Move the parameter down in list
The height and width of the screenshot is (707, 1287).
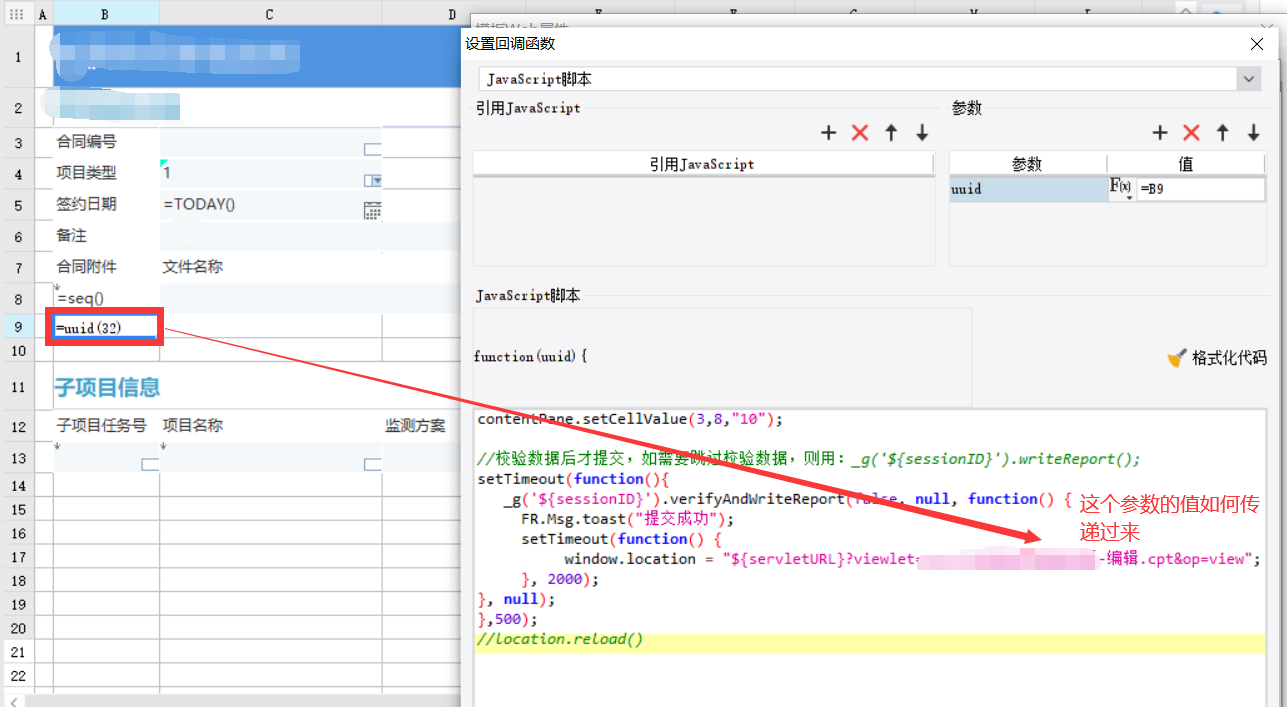tap(1253, 133)
